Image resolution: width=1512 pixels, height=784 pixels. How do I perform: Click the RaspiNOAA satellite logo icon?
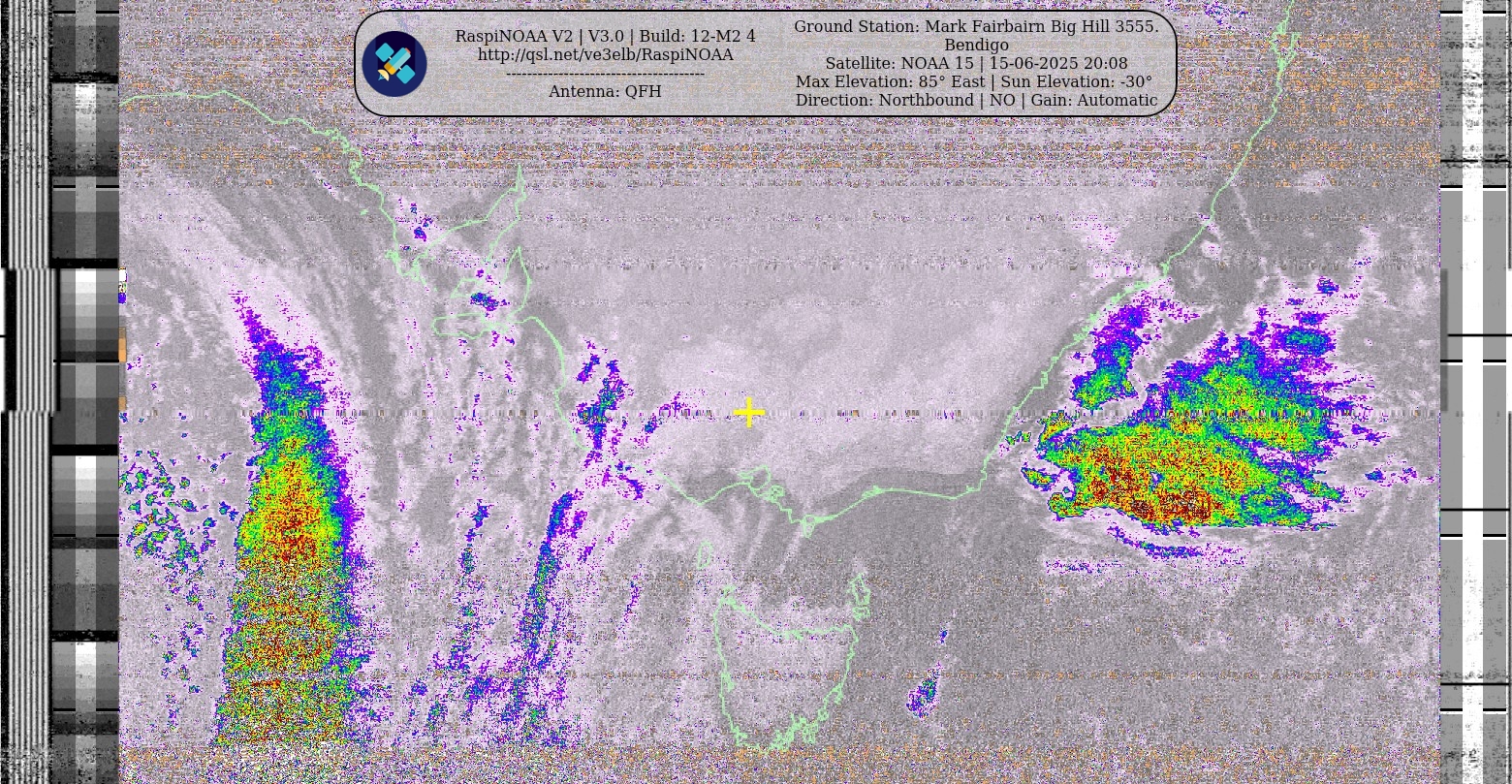pos(394,64)
